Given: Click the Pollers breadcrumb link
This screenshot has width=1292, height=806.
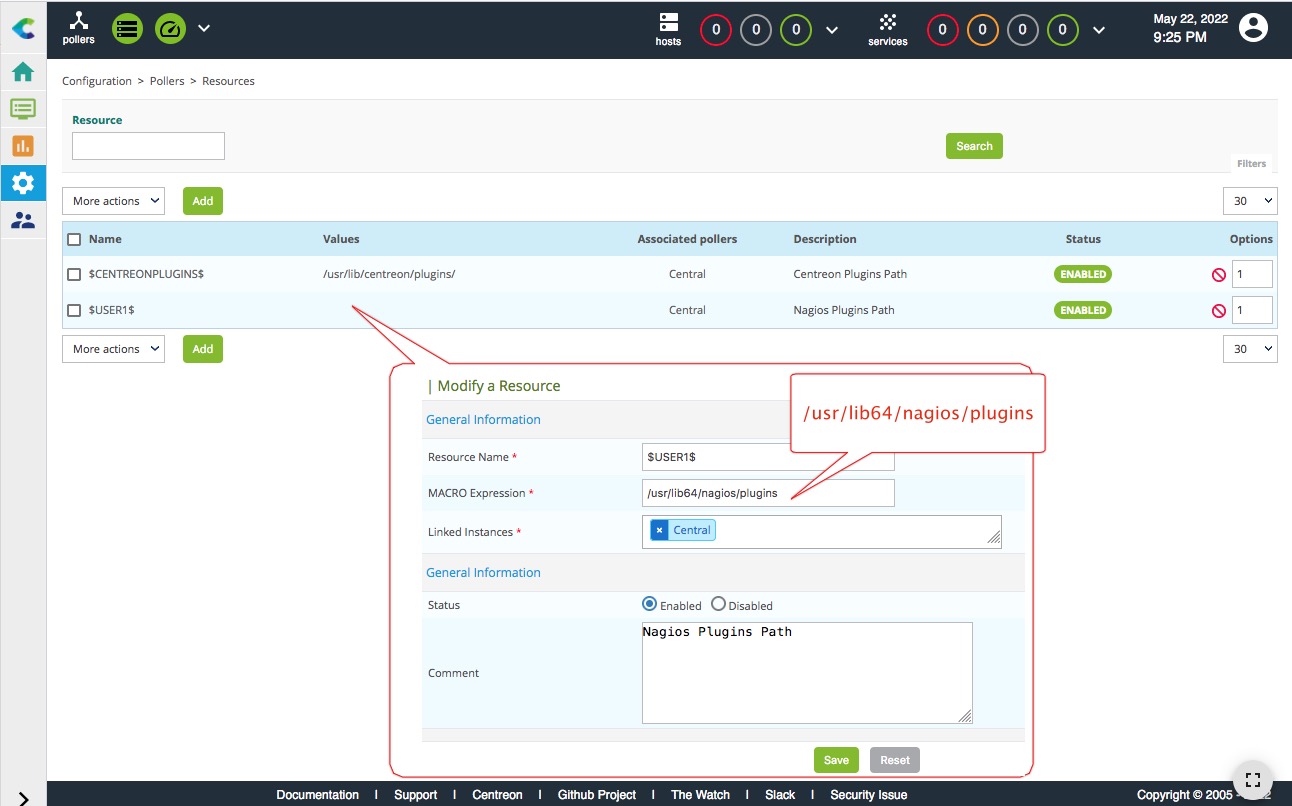Looking at the screenshot, I should pyautogui.click(x=167, y=81).
